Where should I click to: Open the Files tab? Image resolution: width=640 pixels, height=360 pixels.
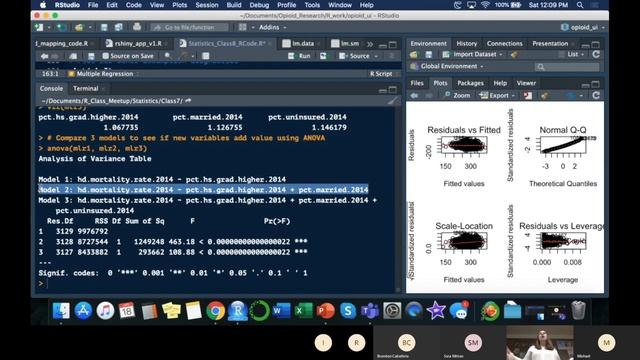[417, 83]
